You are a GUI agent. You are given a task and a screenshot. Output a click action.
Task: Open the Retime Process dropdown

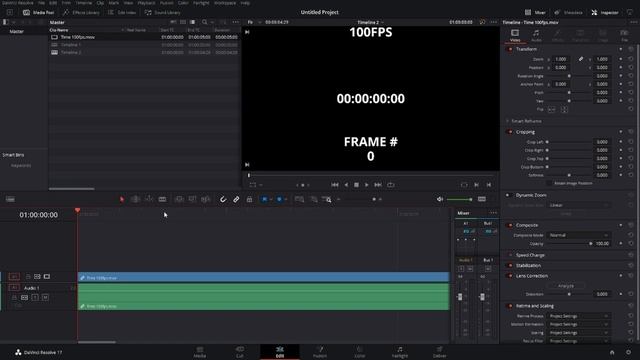click(578, 316)
